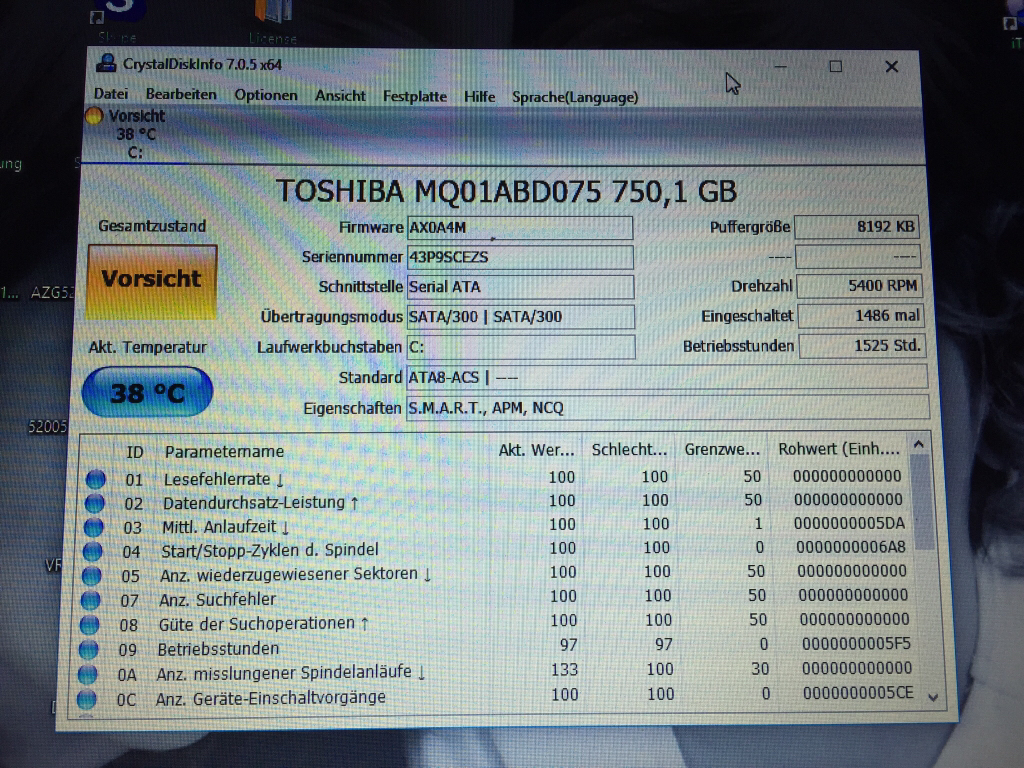Click the Akt. Wer... column header
Viewport: 1024px width, 768px height.
pyautogui.click(x=536, y=451)
